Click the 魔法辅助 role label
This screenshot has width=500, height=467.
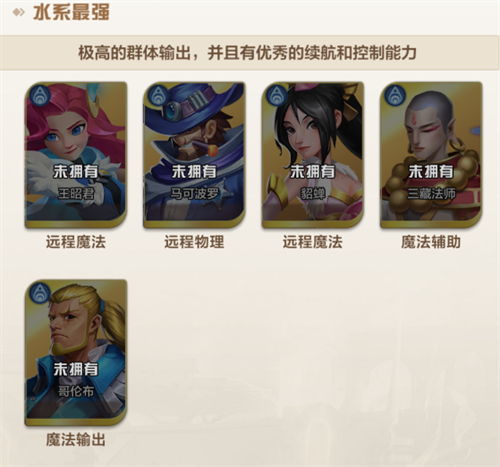pos(431,242)
